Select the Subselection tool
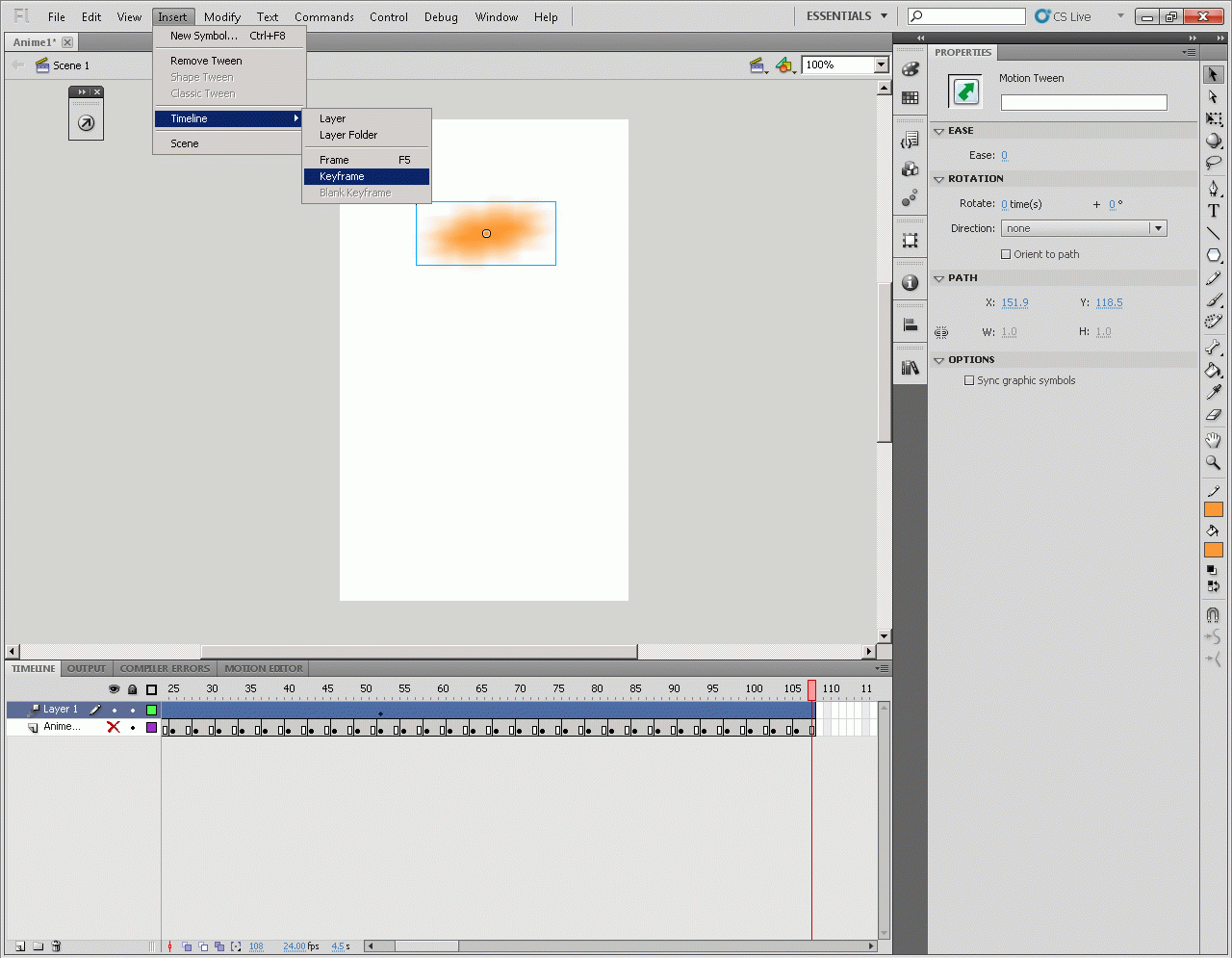Viewport: 1232px width, 958px height. coord(1213,96)
